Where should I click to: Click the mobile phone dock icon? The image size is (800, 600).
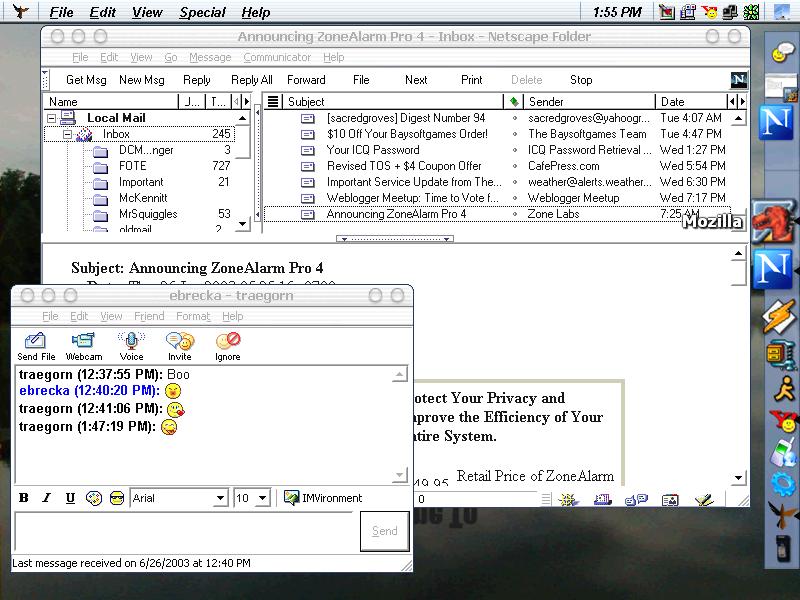pos(782,547)
